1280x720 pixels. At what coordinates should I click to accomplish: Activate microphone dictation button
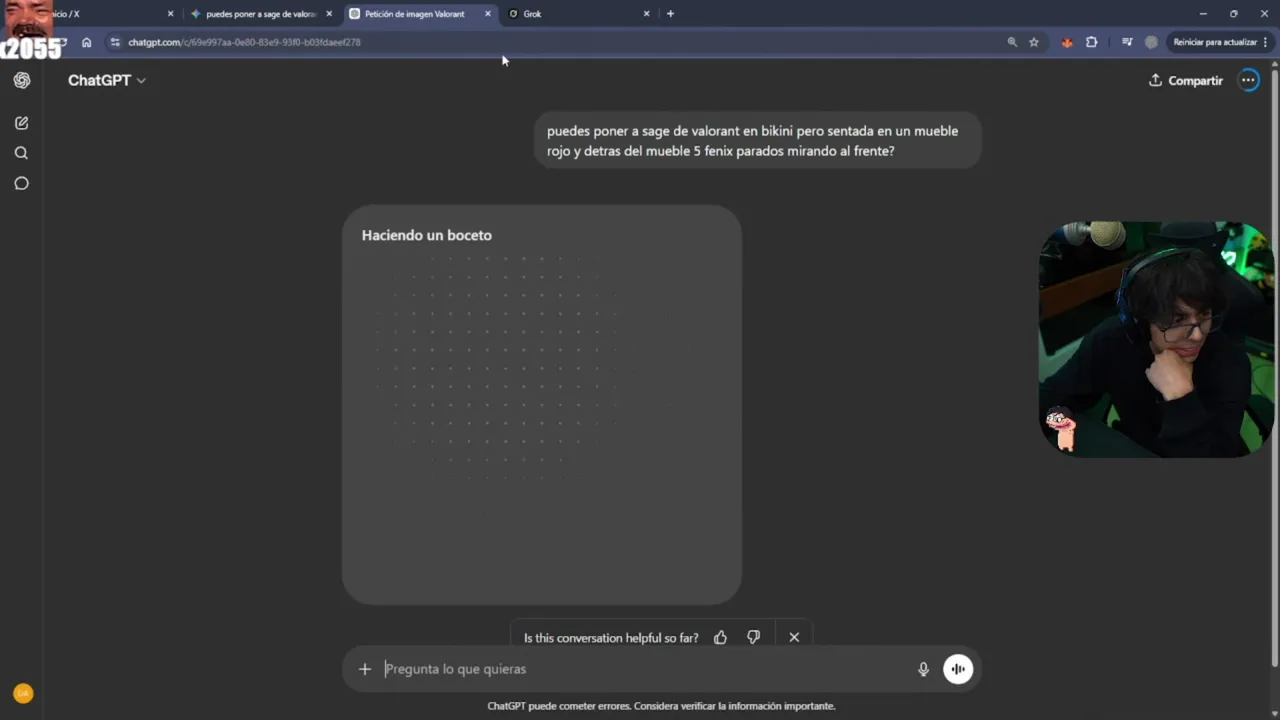click(923, 669)
